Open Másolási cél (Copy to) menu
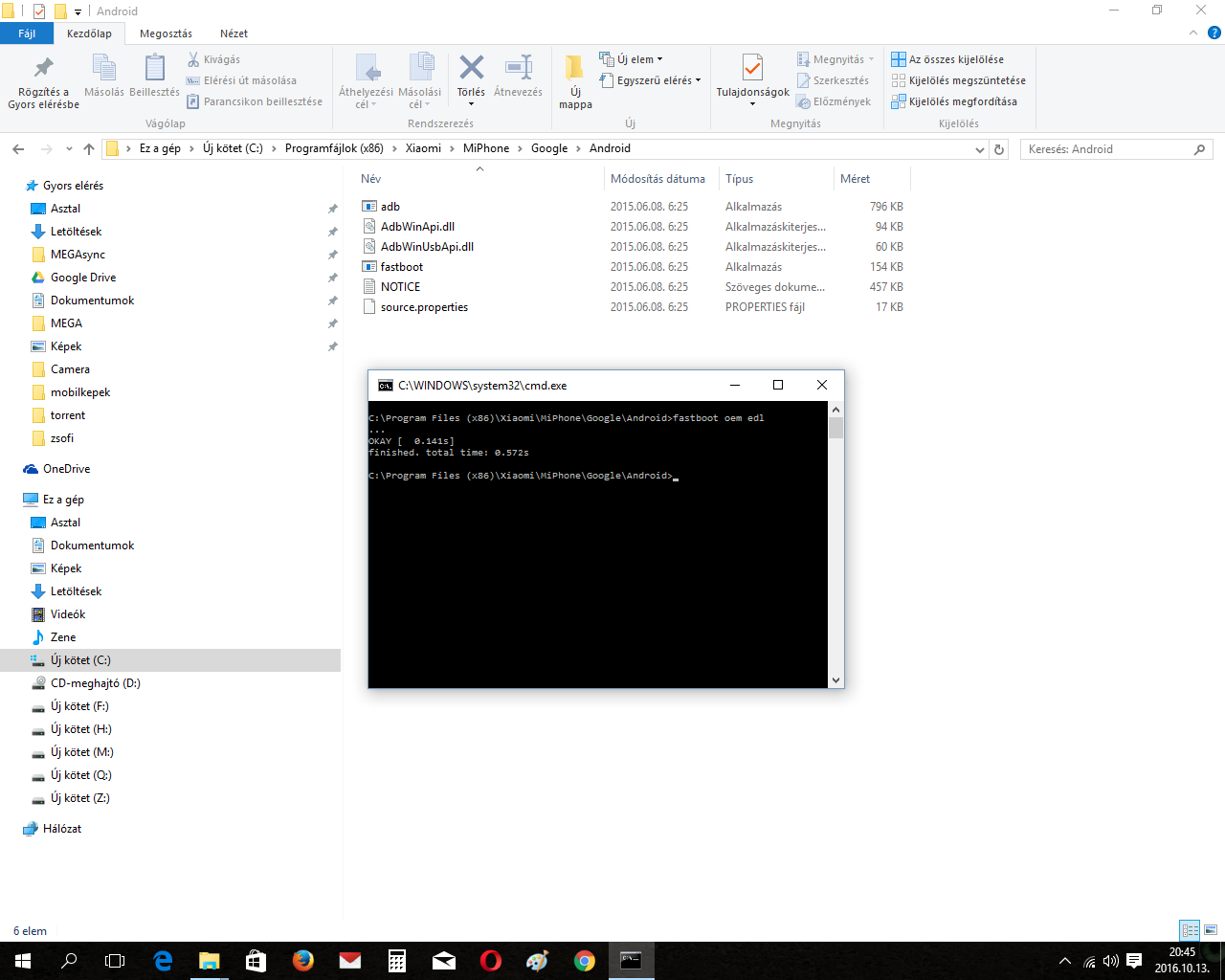 pyautogui.click(x=420, y=82)
